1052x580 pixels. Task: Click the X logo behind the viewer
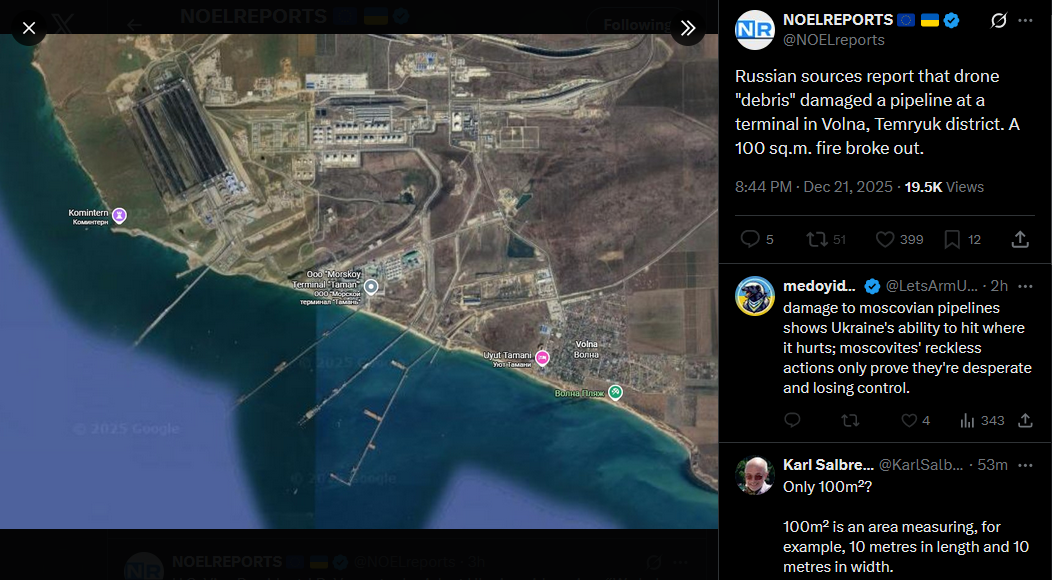pos(63,26)
